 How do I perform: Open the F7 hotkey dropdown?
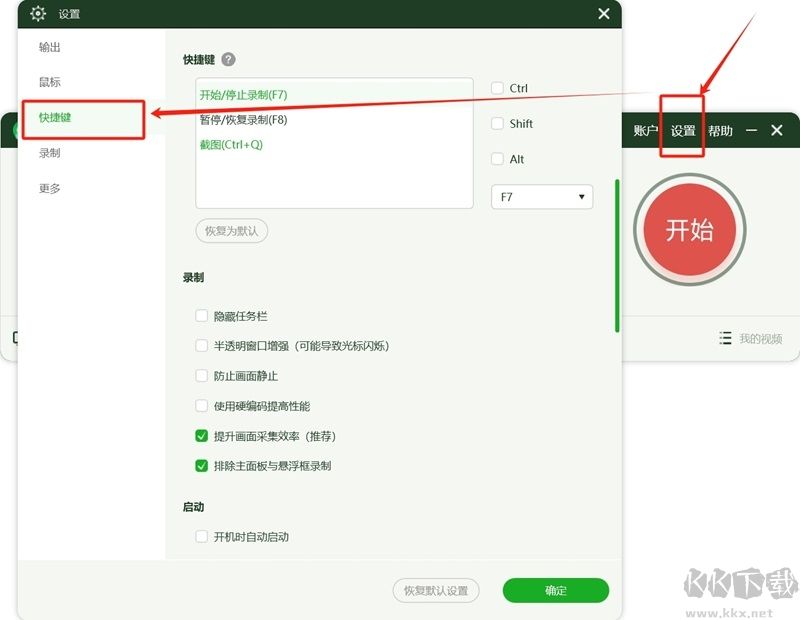point(541,196)
